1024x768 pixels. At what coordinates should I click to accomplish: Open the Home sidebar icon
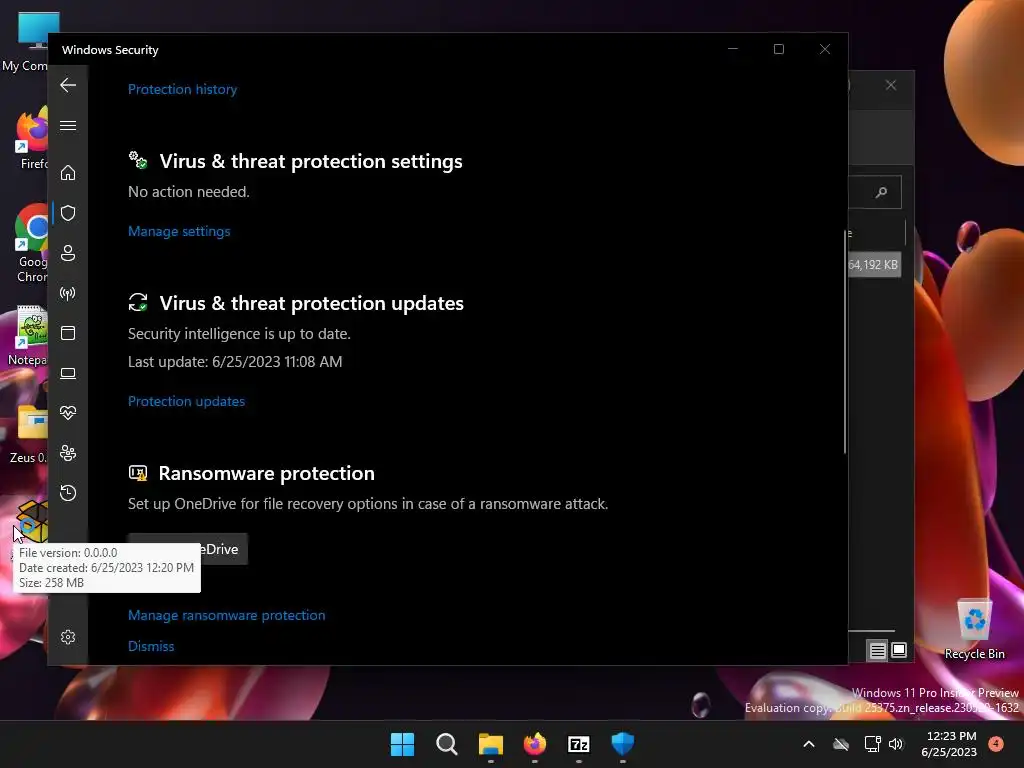tap(68, 173)
